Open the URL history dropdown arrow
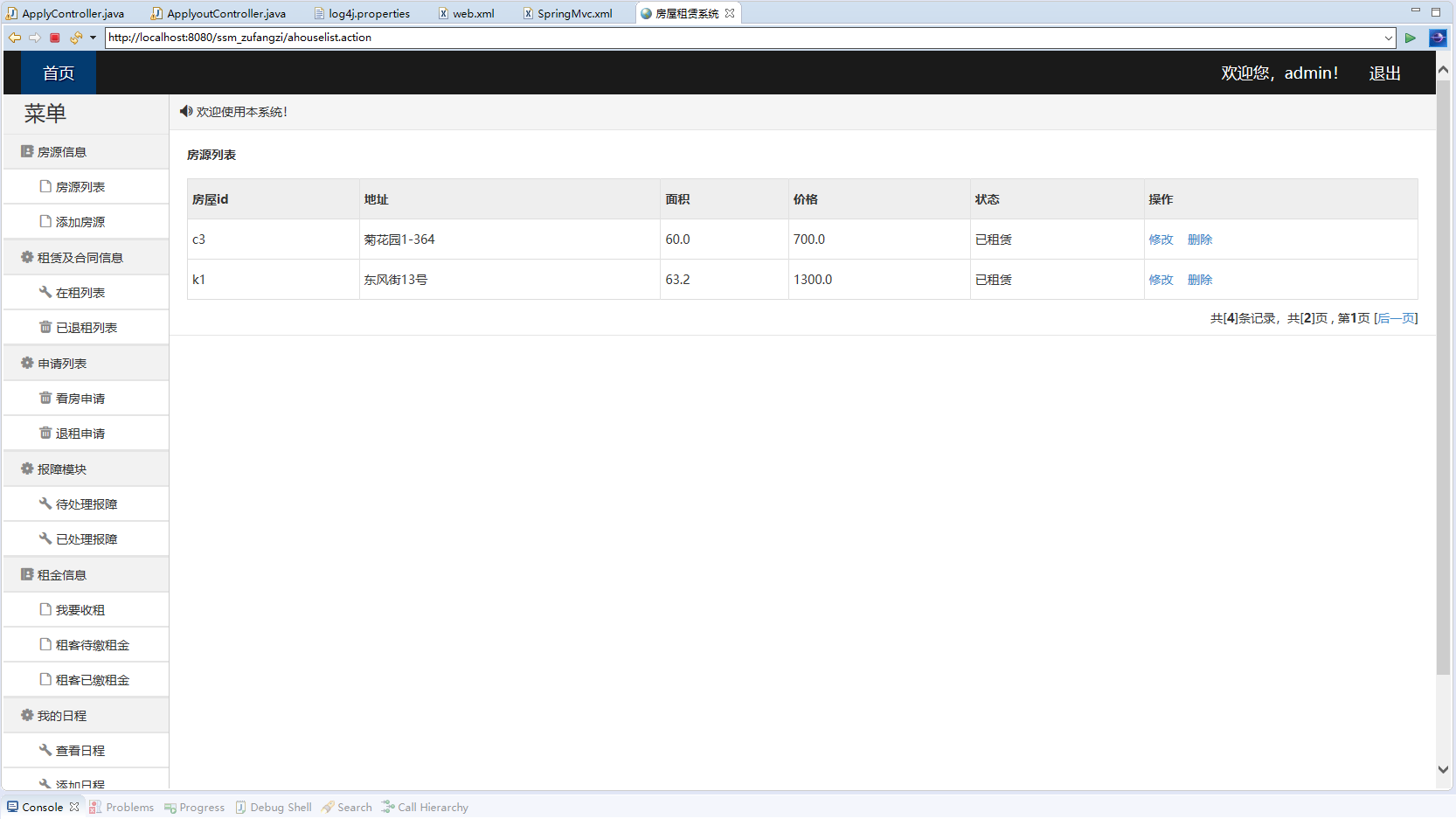Viewport: 1456px width, 819px height. [1389, 38]
